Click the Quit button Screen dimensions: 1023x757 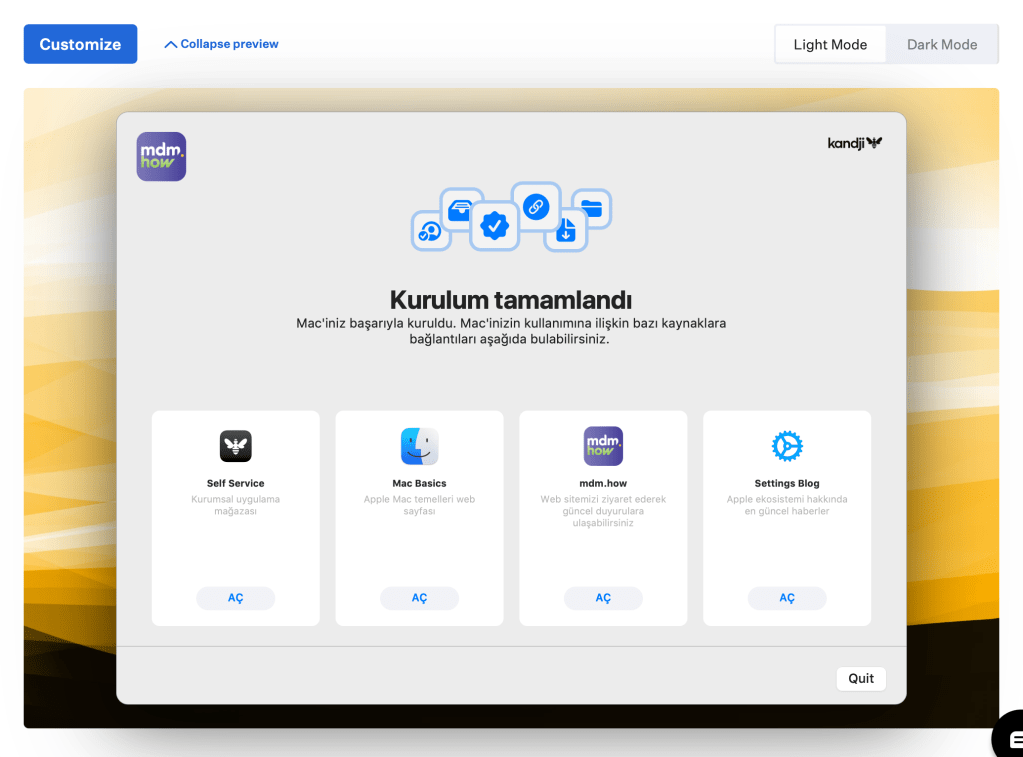point(861,678)
